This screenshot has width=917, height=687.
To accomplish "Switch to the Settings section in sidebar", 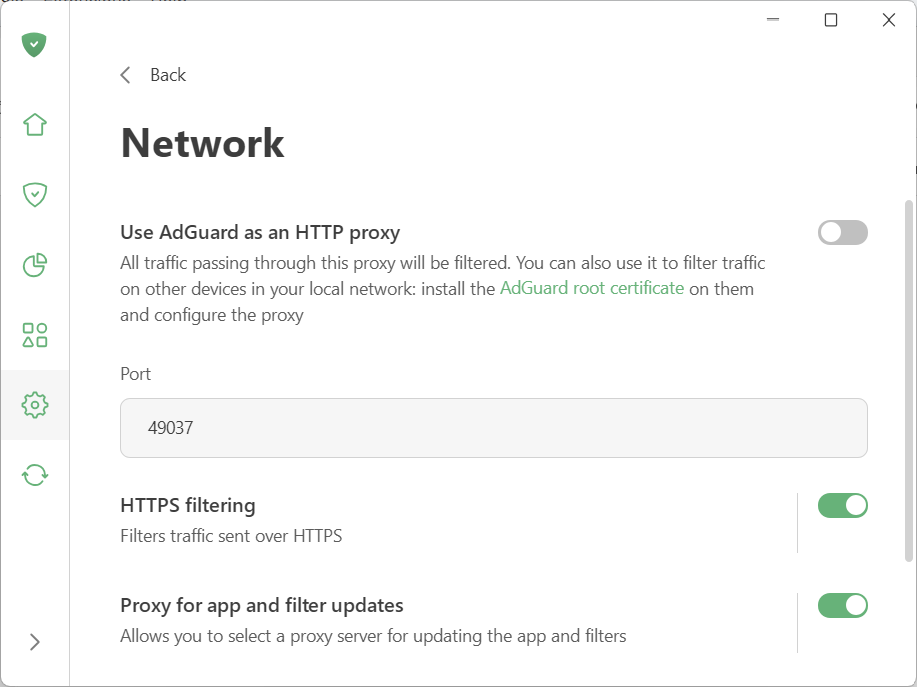I will click(33, 405).
